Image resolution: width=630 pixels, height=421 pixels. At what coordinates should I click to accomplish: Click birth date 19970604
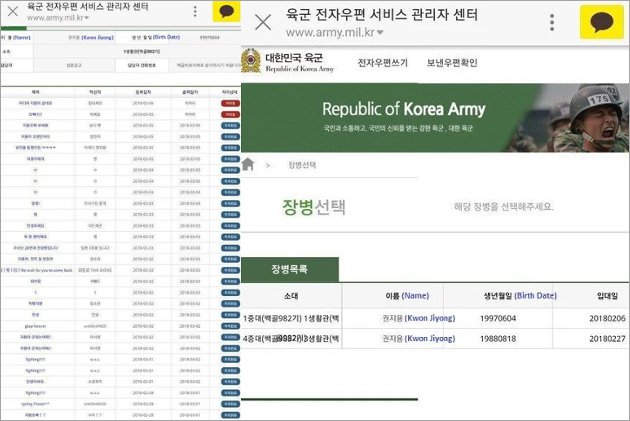pyautogui.click(x=498, y=319)
